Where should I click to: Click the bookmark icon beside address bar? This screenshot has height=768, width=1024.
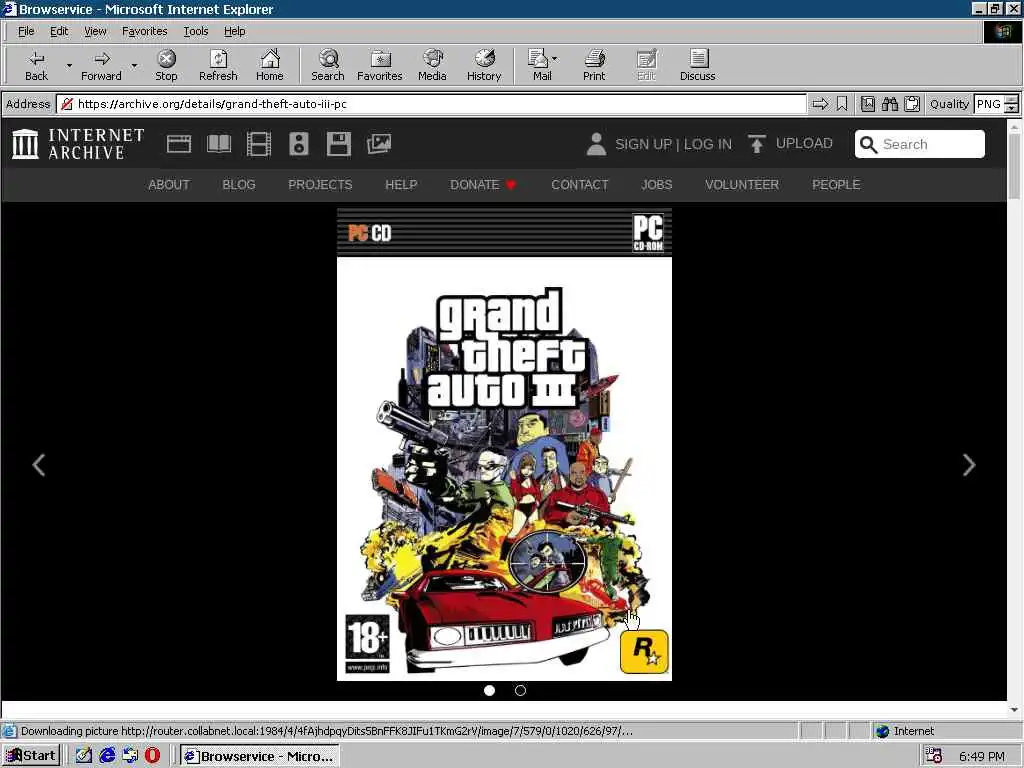tap(842, 104)
